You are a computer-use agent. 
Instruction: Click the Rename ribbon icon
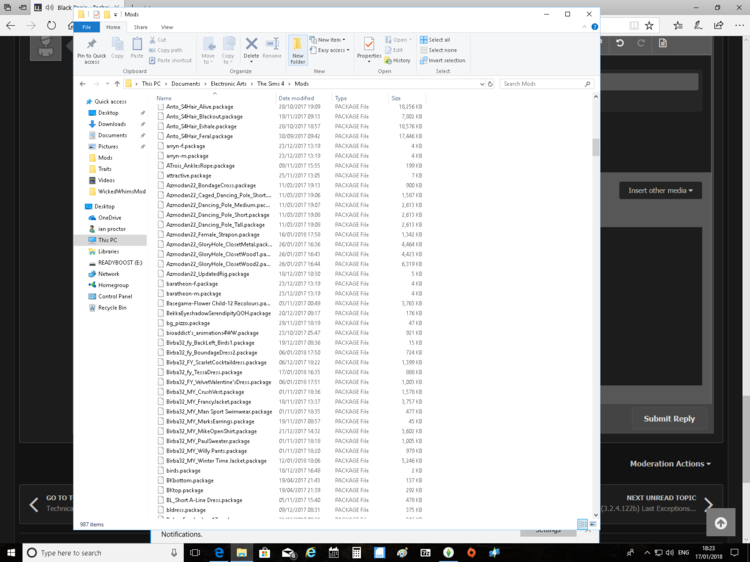pyautogui.click(x=272, y=48)
